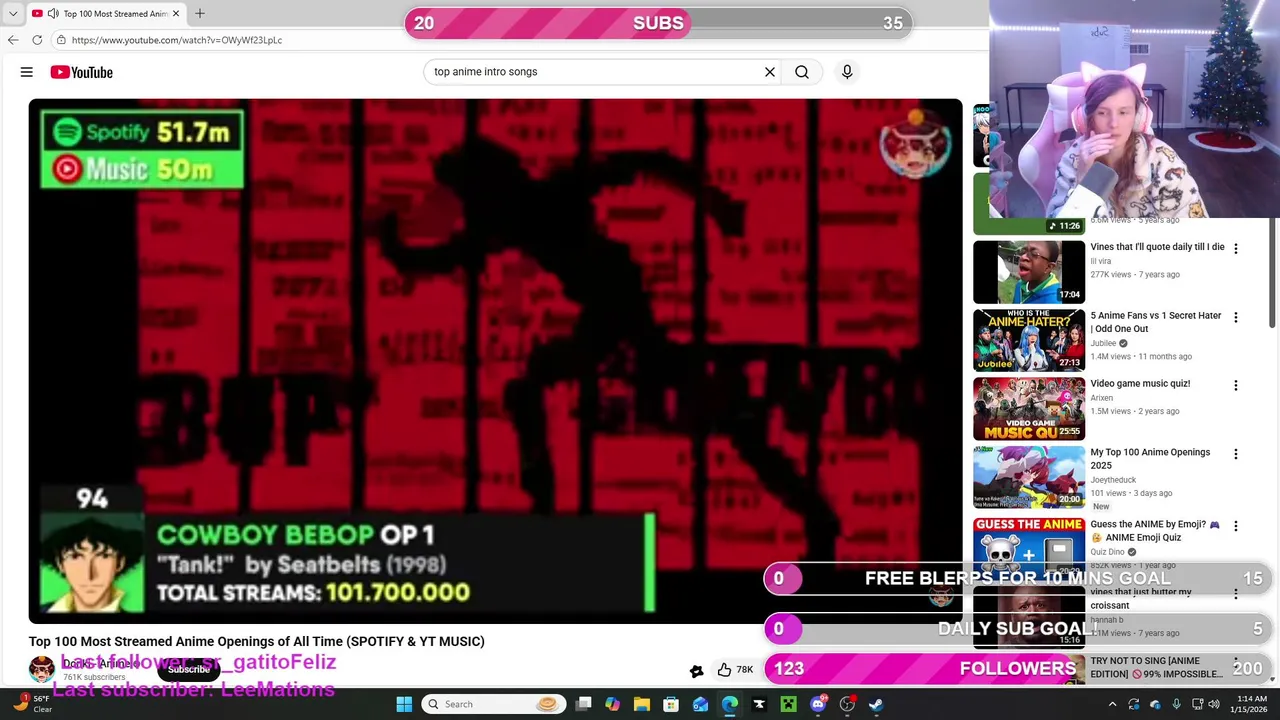Open Guess the ANIME by Emoji title
Screen dimensions: 1280x720
(x=1155, y=531)
